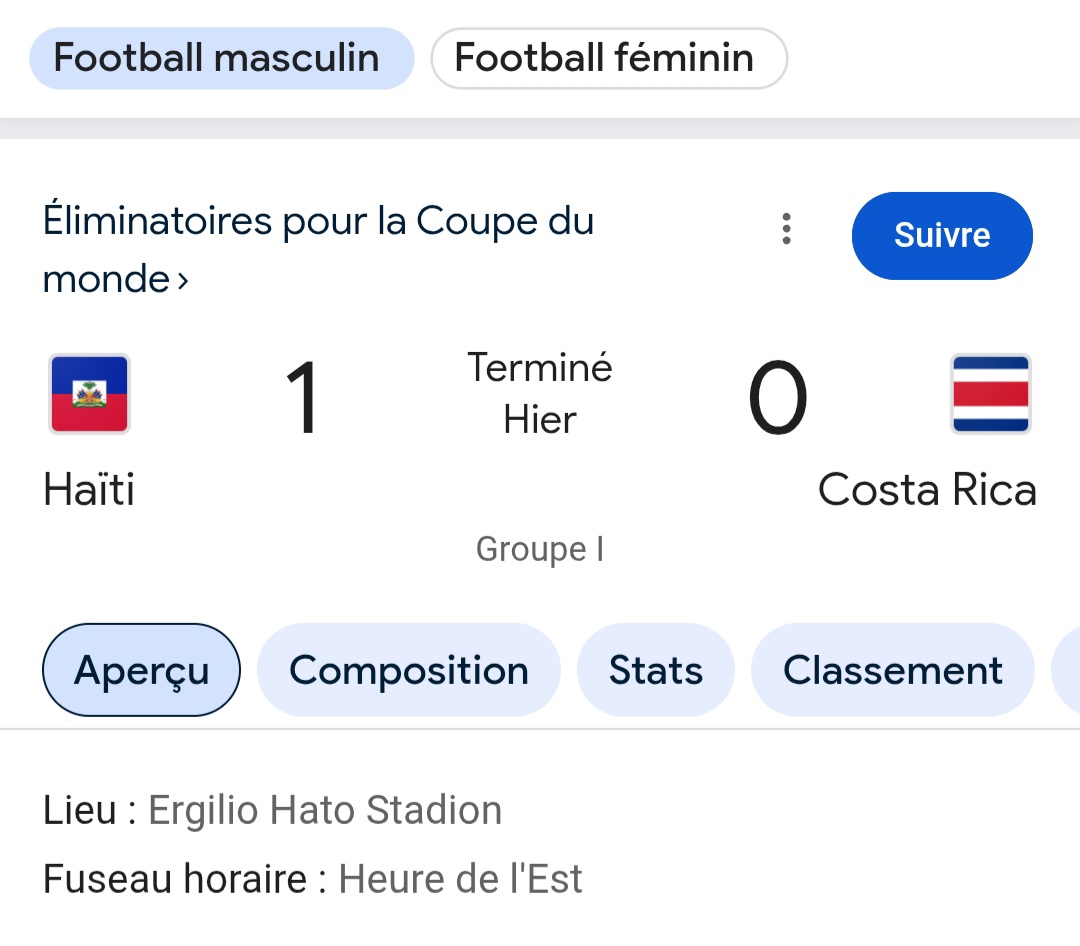Click the Costa Rica team name

(927, 490)
